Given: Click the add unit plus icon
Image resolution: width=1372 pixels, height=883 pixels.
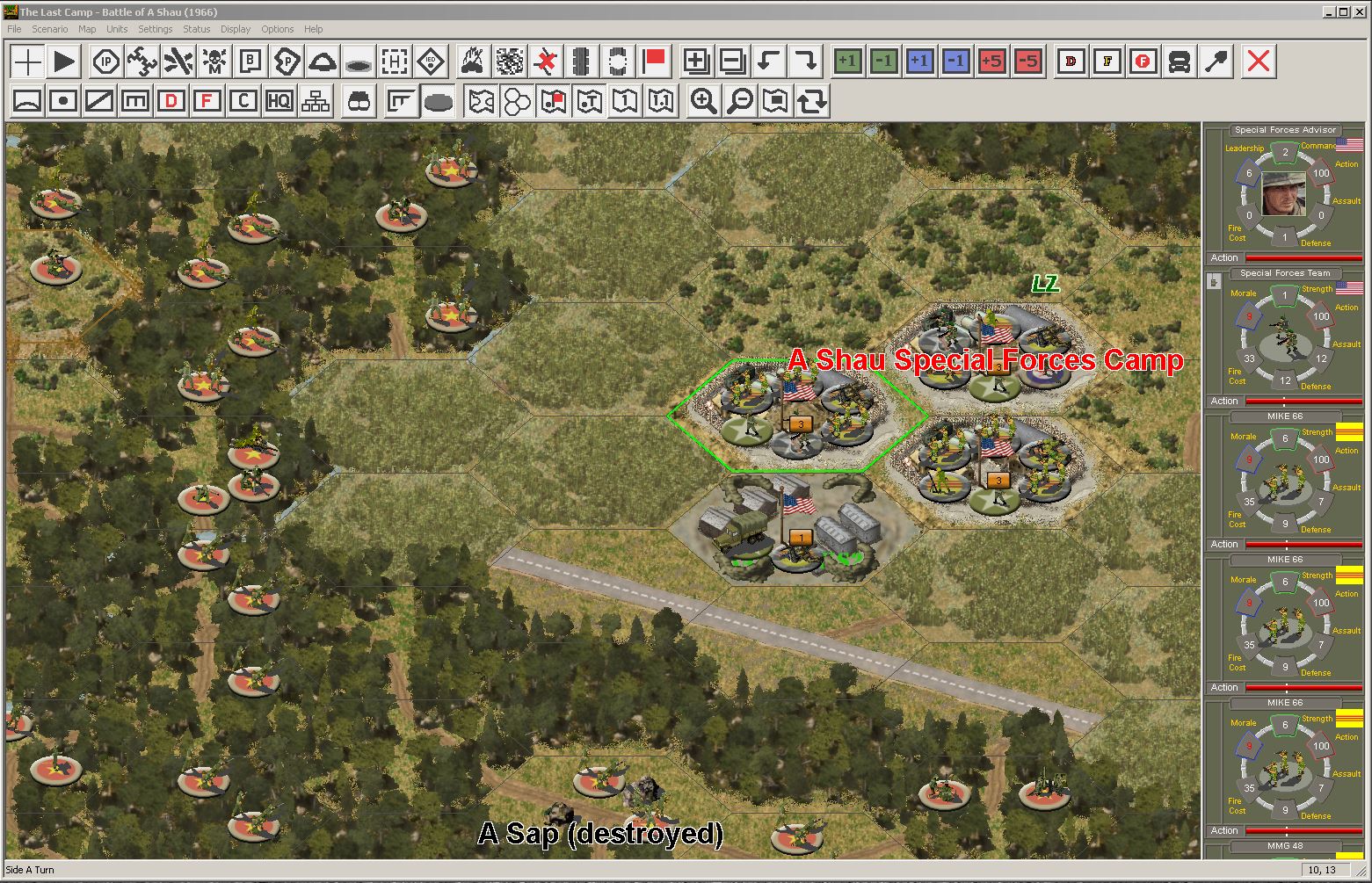Looking at the screenshot, I should coord(696,62).
